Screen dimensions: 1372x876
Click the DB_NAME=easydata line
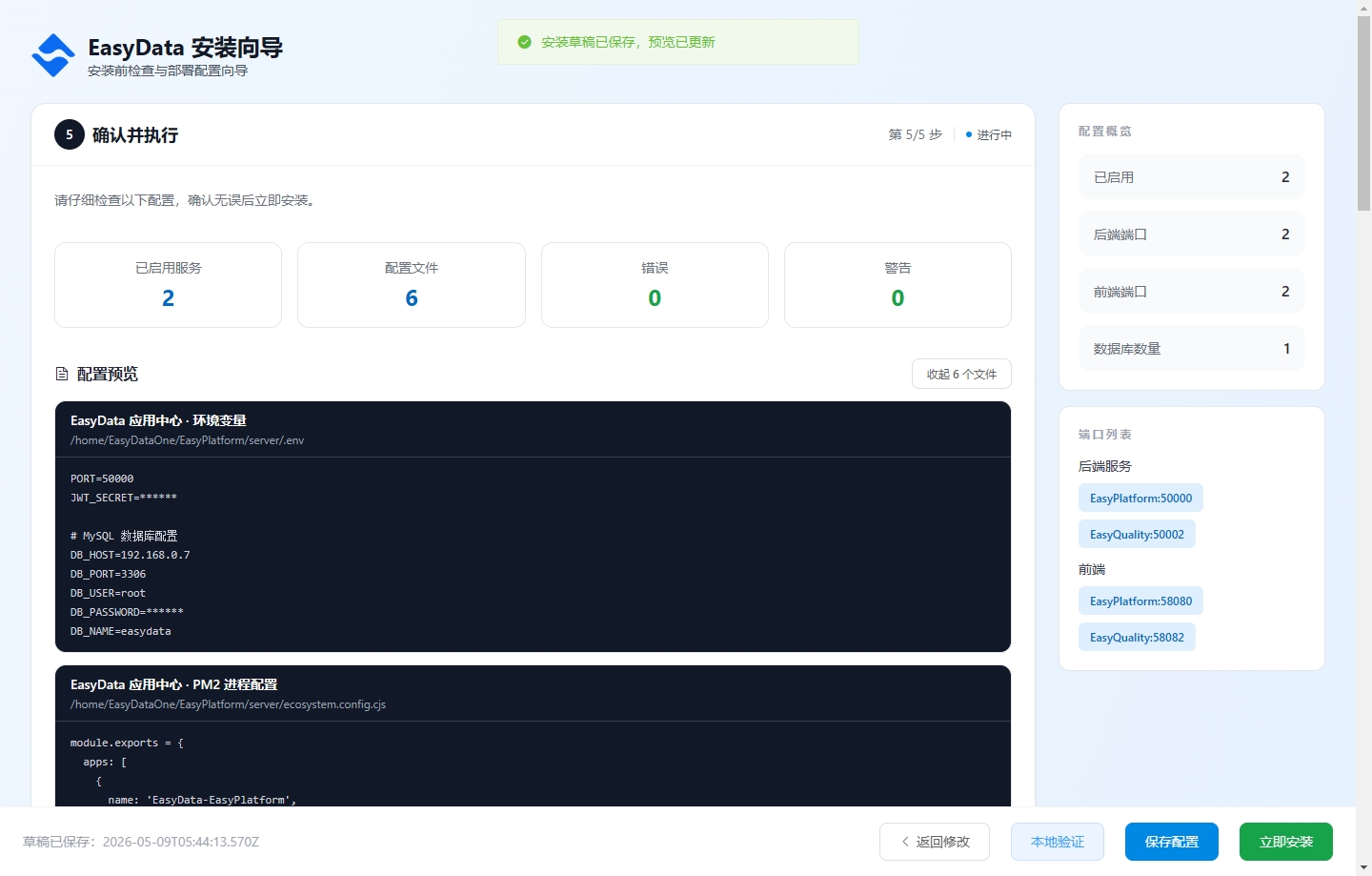pos(121,631)
